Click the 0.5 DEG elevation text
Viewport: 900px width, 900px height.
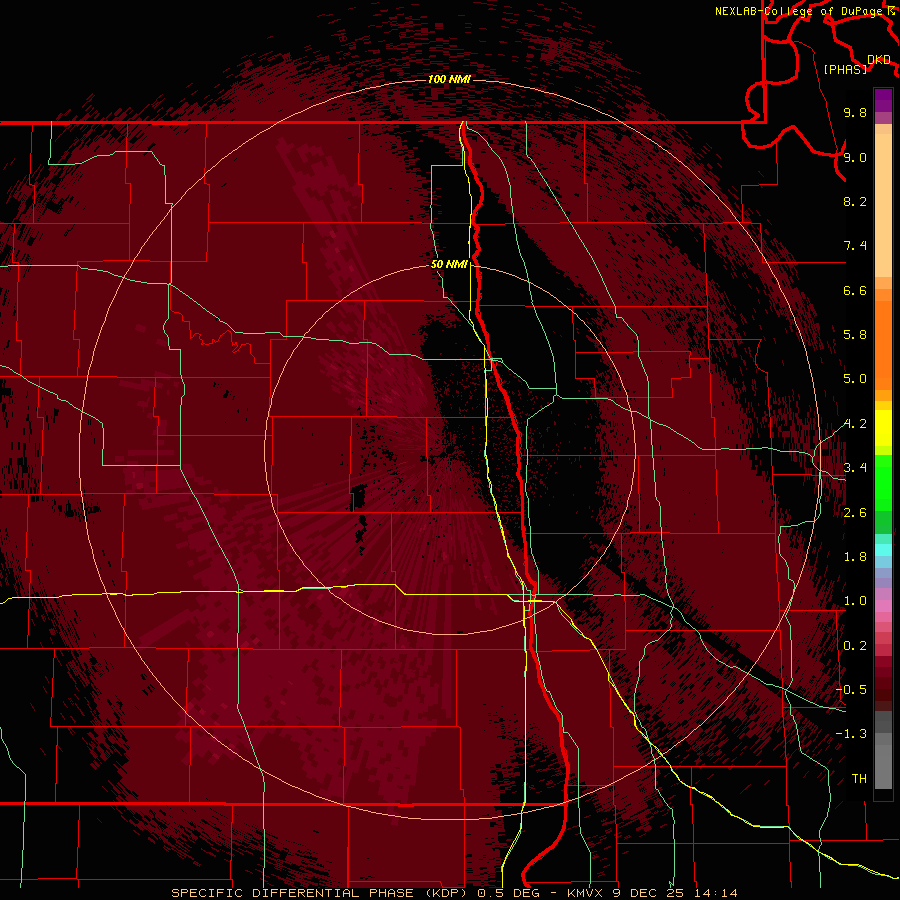pos(509,893)
